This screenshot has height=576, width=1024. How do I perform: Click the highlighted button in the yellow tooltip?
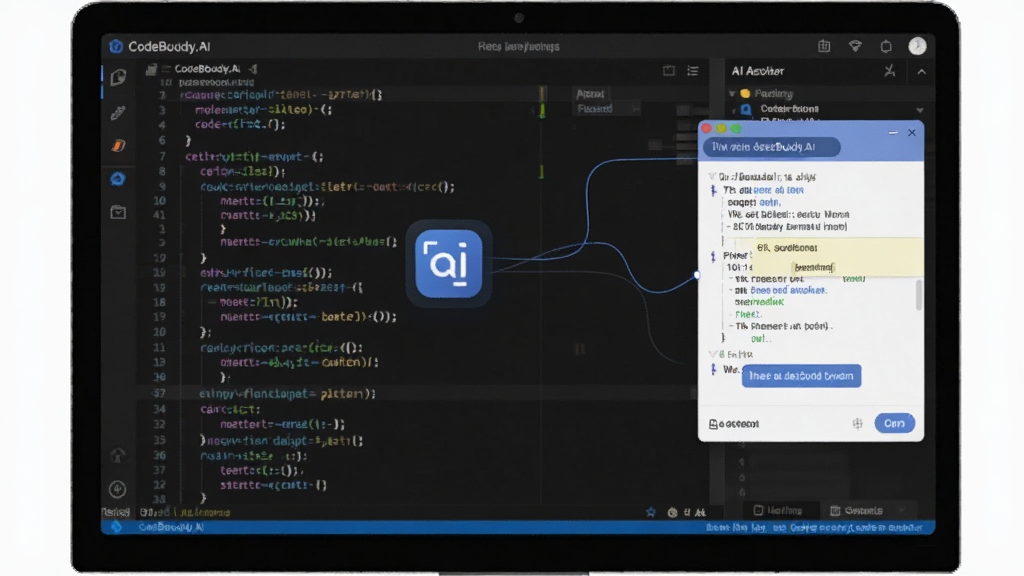tap(813, 267)
